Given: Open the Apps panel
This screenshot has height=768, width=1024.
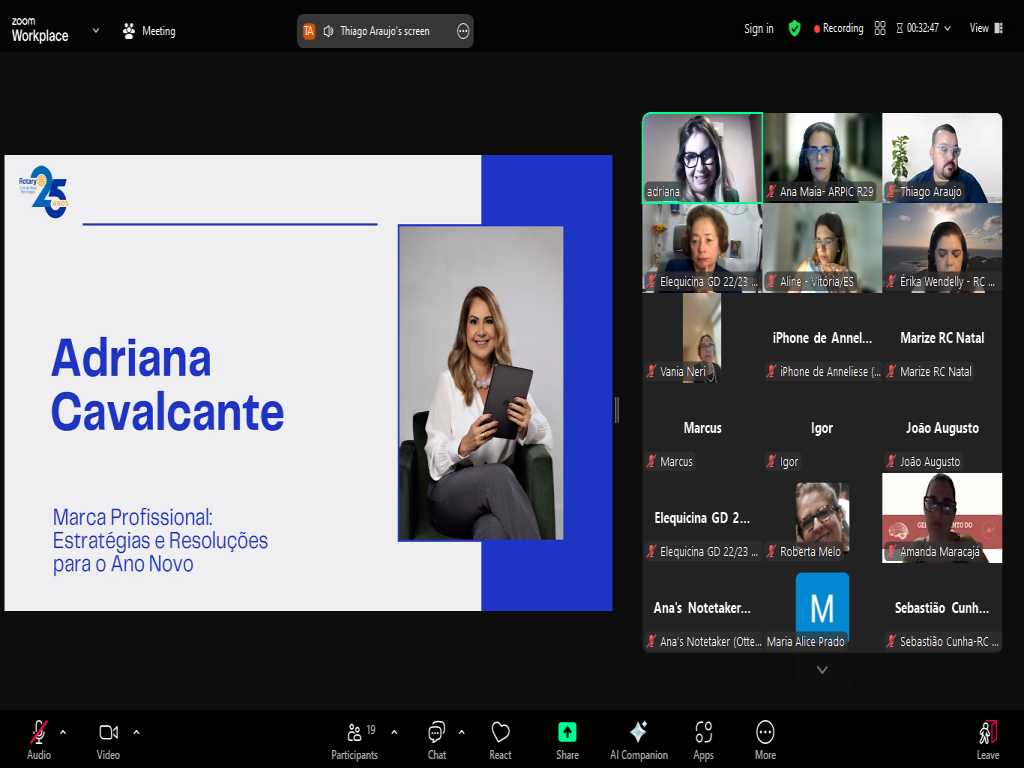Looking at the screenshot, I should [703, 740].
